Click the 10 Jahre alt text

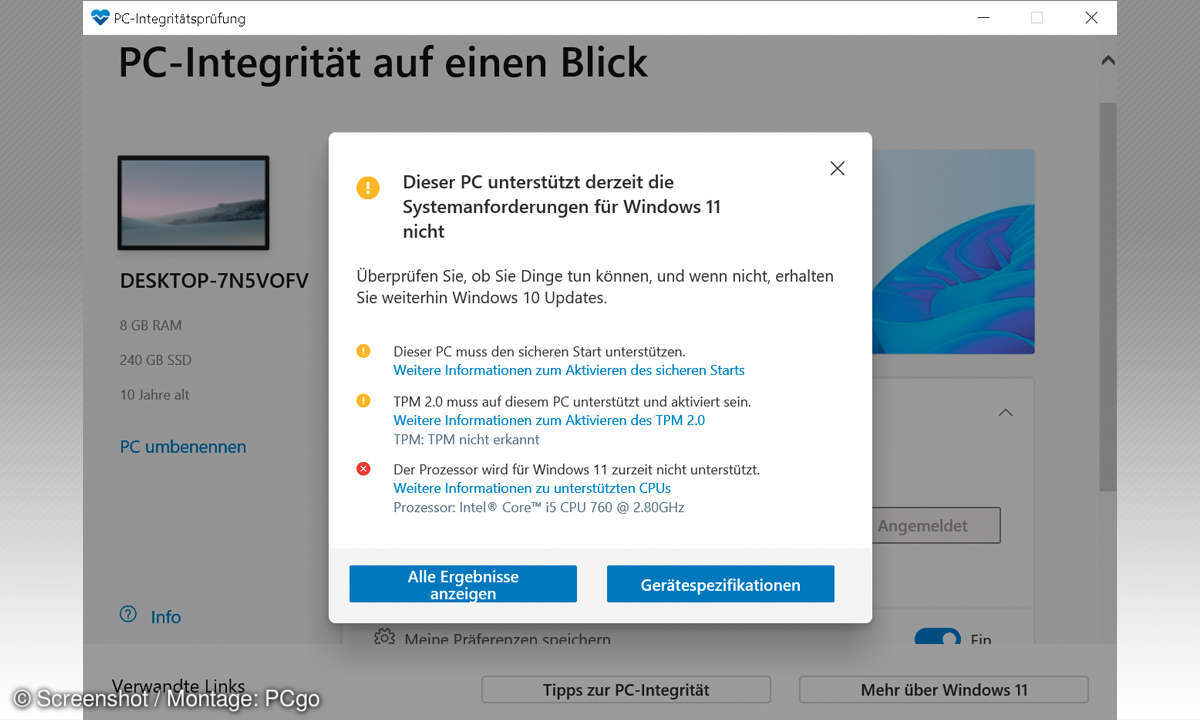tap(155, 395)
